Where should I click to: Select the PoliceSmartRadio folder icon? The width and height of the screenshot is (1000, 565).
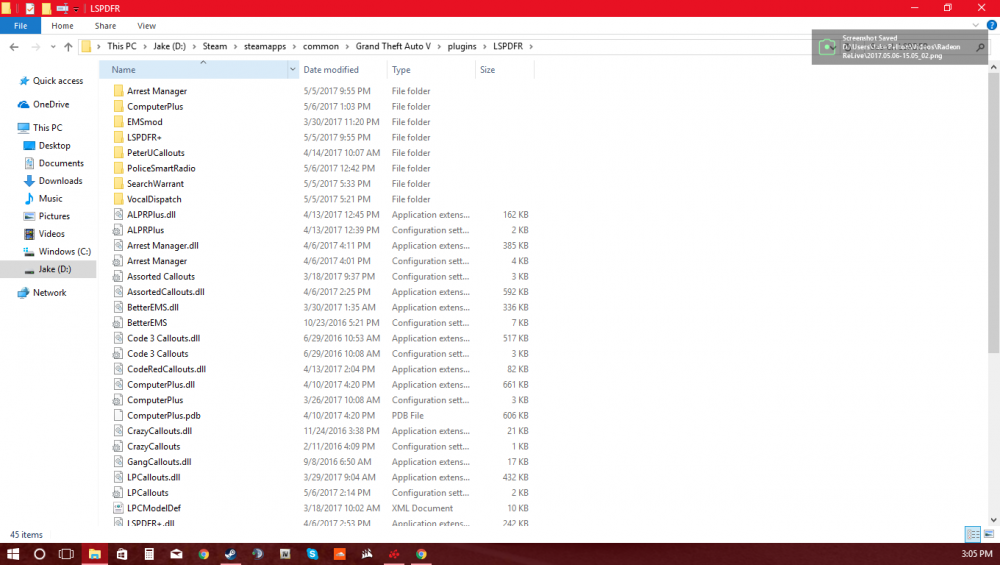coord(118,168)
